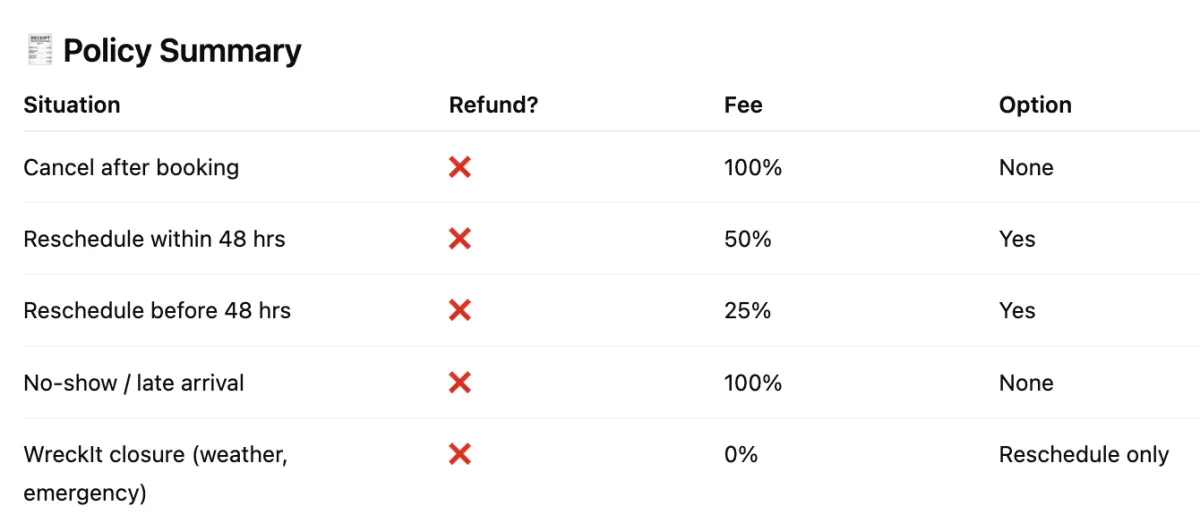The height and width of the screenshot is (531, 1200).
Task: Click the 25% fee value
Action: (x=748, y=311)
